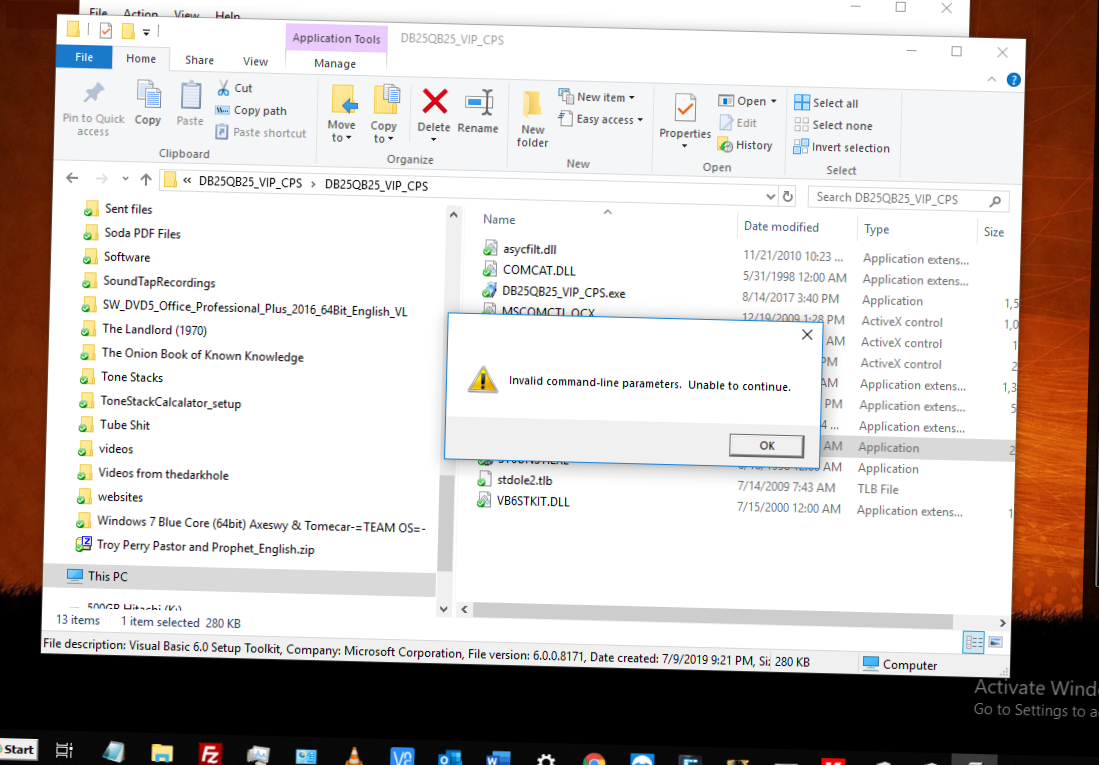Go up one folder level
The image size is (1099, 765).
tap(146, 180)
